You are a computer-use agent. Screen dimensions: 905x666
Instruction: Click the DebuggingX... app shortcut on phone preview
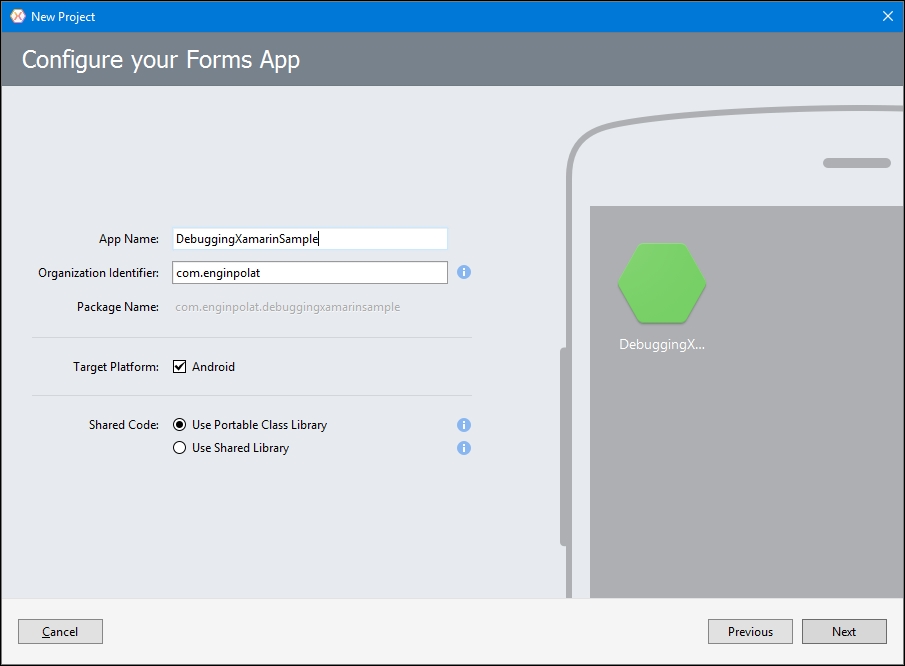[662, 344]
